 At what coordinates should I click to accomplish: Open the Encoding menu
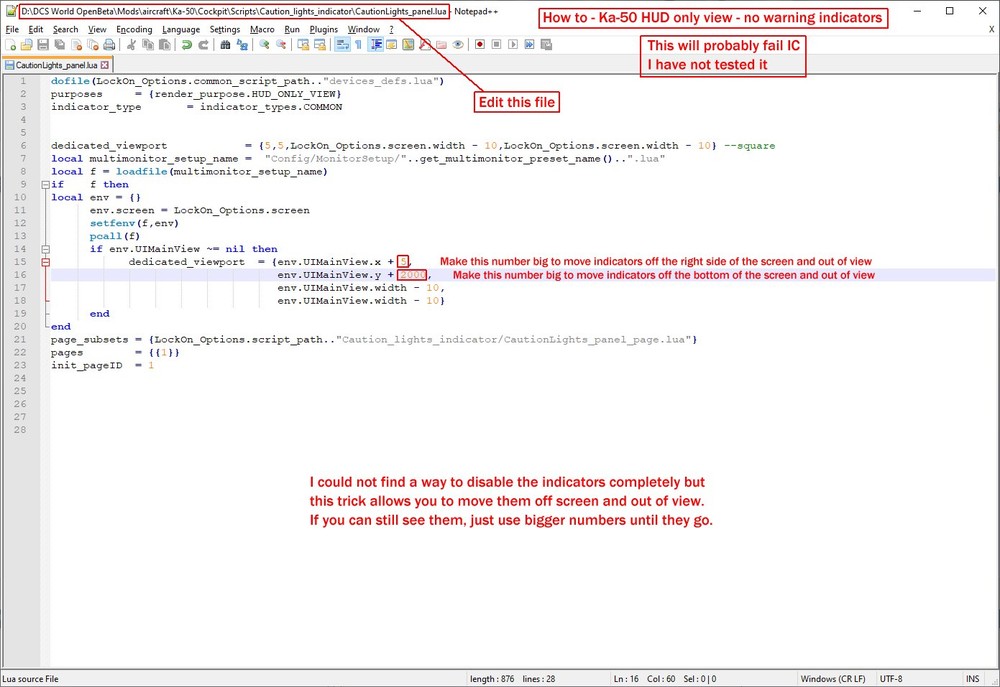tap(134, 29)
